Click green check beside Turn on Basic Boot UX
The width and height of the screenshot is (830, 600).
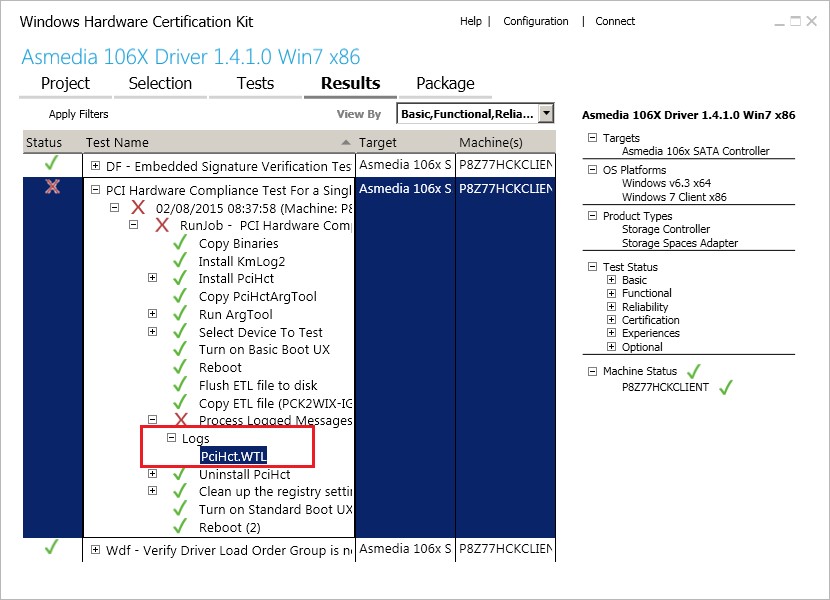point(180,349)
